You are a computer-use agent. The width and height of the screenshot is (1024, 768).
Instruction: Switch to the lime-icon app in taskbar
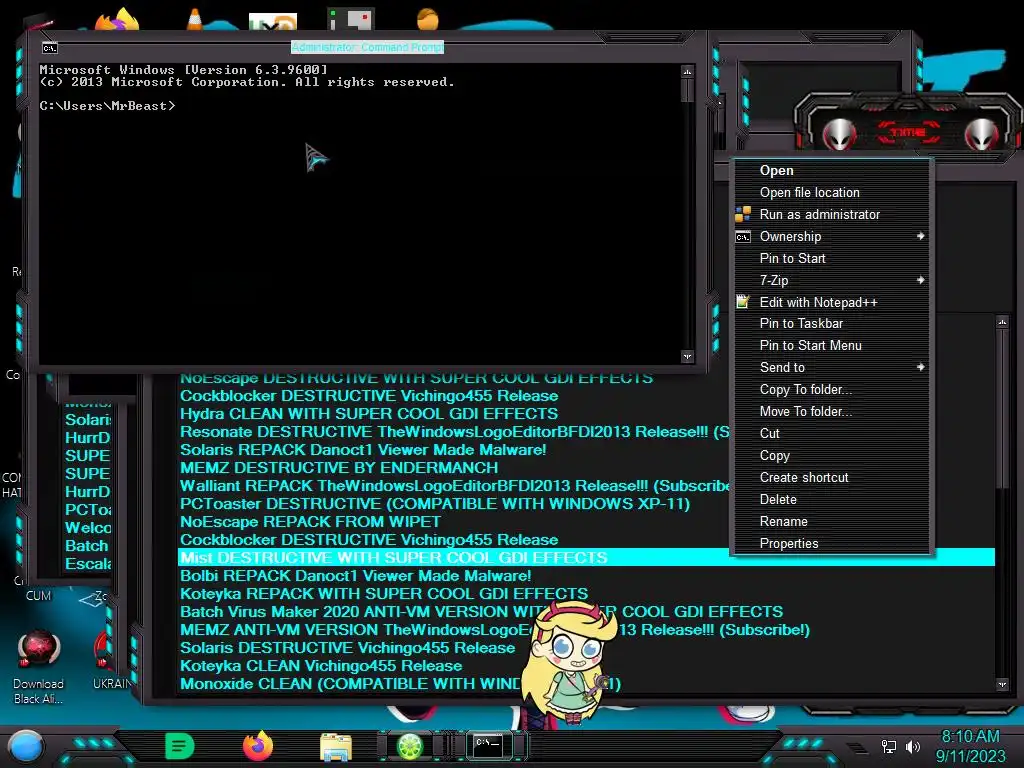(410, 746)
